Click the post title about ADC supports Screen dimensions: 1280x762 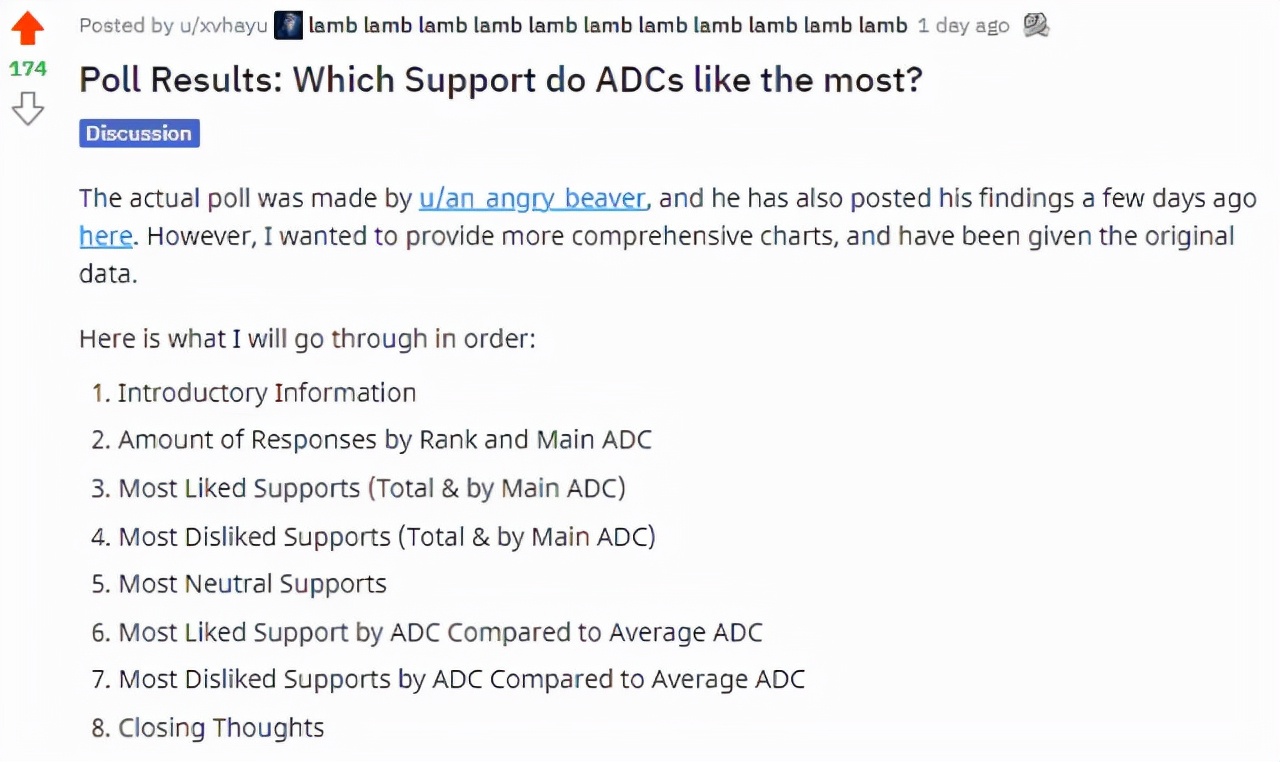click(x=500, y=80)
